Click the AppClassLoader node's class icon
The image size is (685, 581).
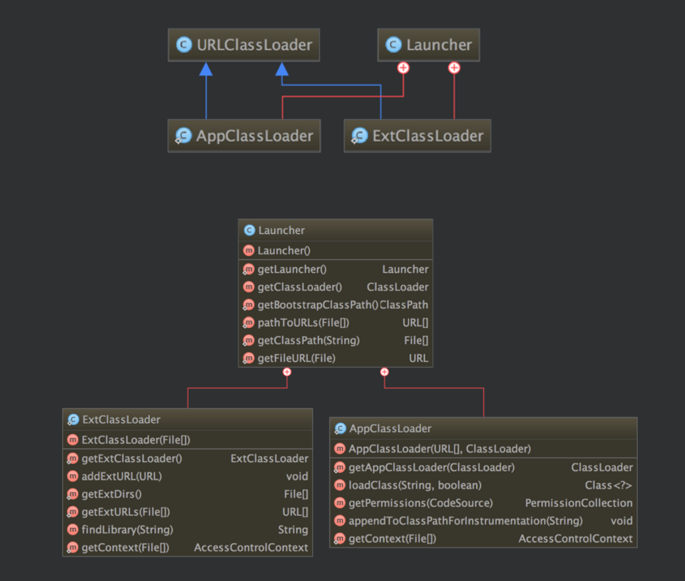pos(183,136)
